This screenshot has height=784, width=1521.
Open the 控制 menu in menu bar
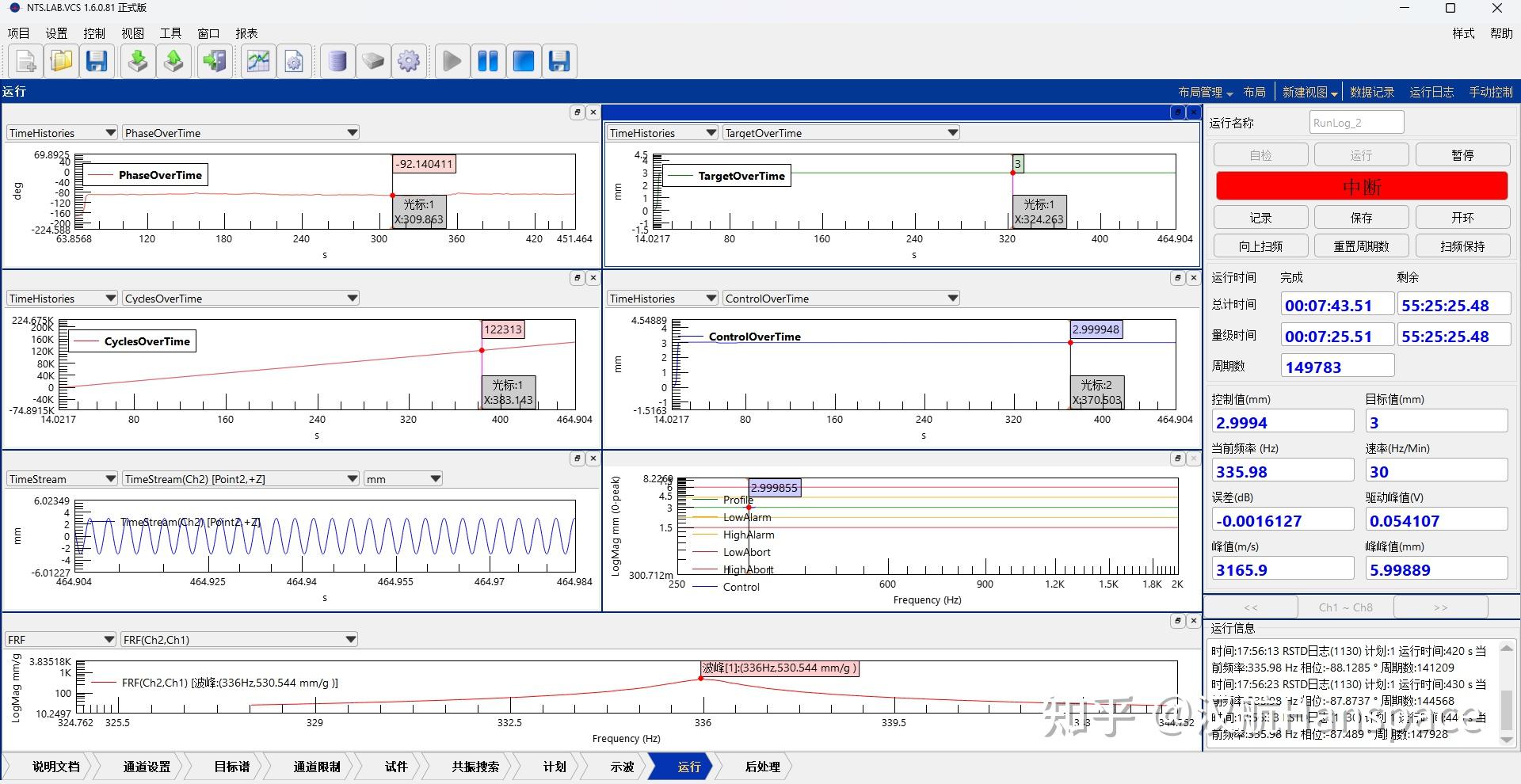(94, 33)
